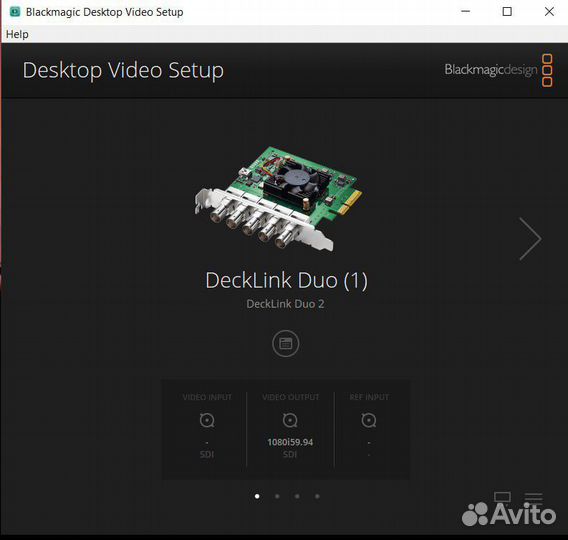Screen dimensions: 568x540
Task: Click the app icon in title bar
Action: (x=15, y=12)
